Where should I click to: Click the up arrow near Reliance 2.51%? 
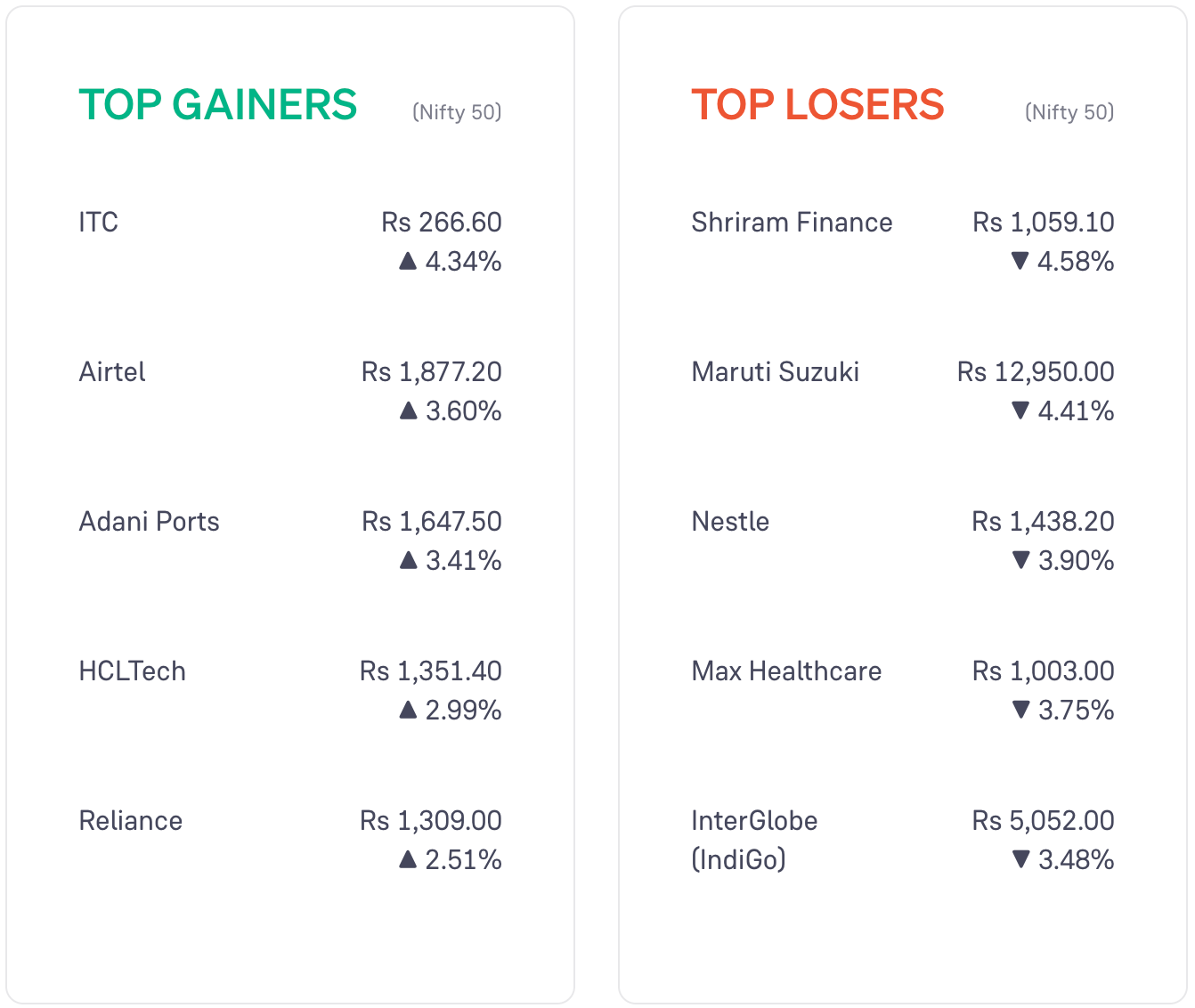[x=408, y=859]
